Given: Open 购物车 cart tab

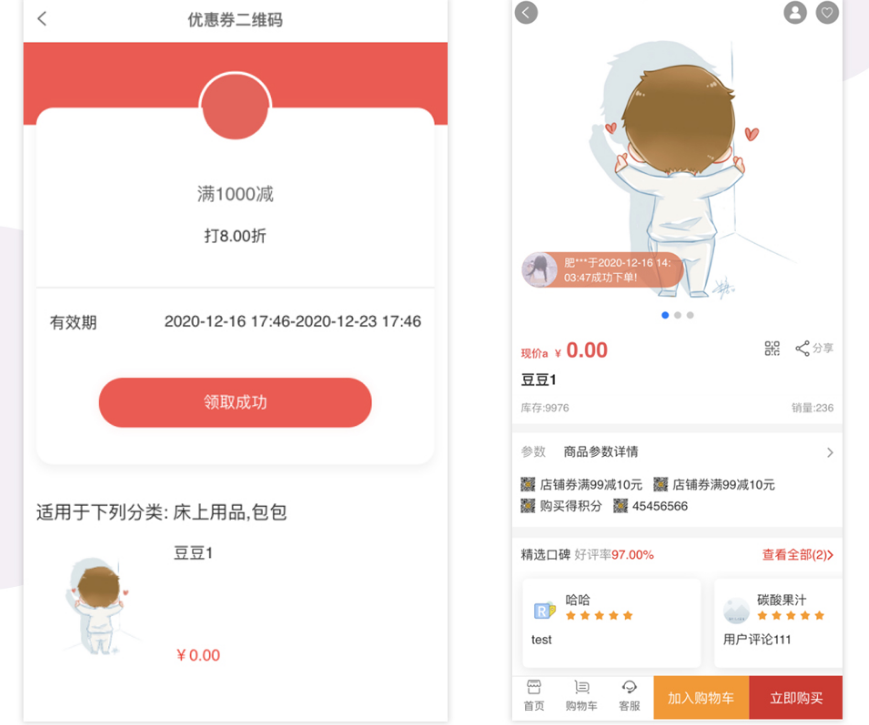Looking at the screenshot, I should [x=581, y=696].
